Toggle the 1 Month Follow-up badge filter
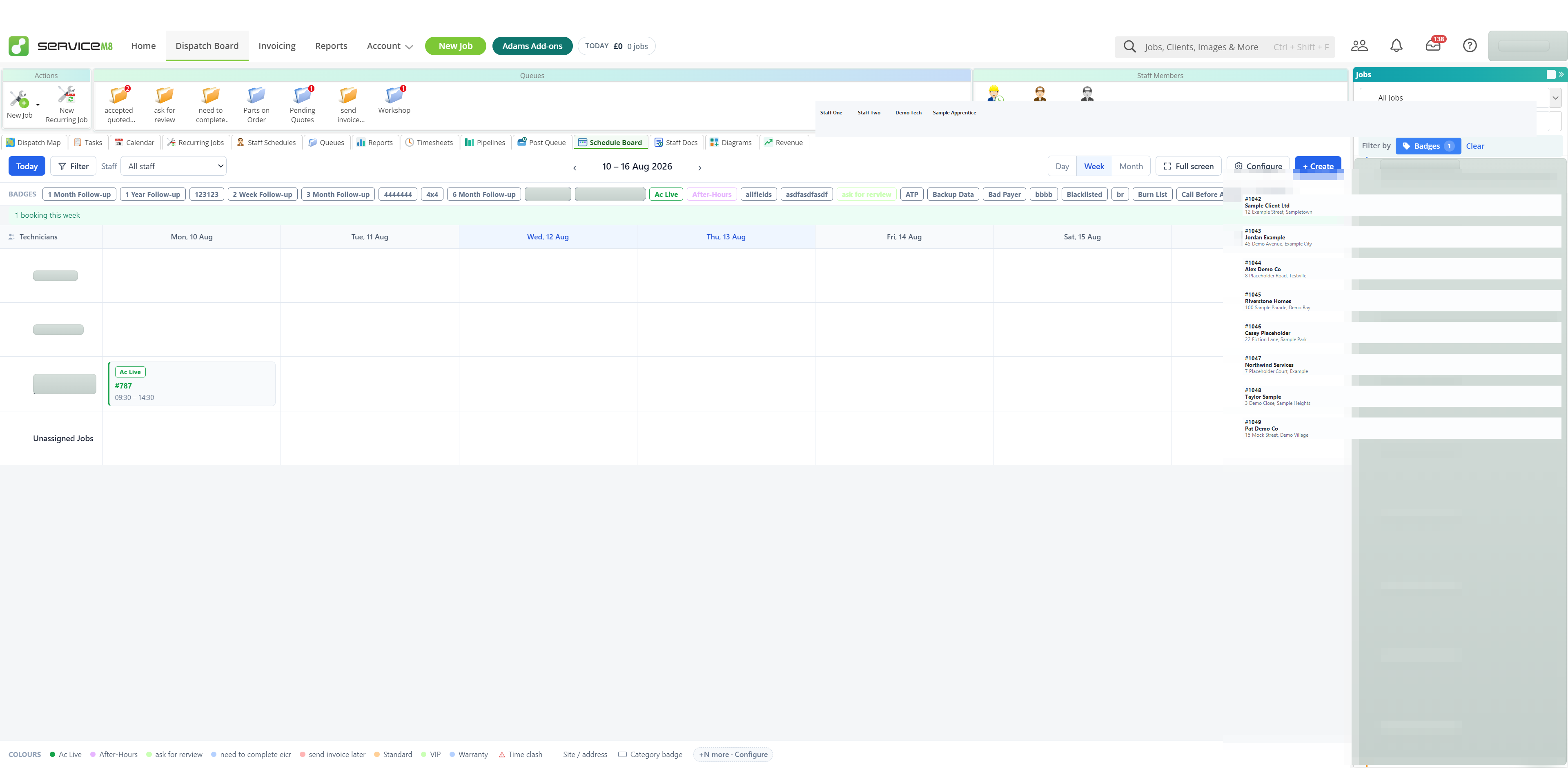The height and width of the screenshot is (768, 1568). tap(79, 194)
